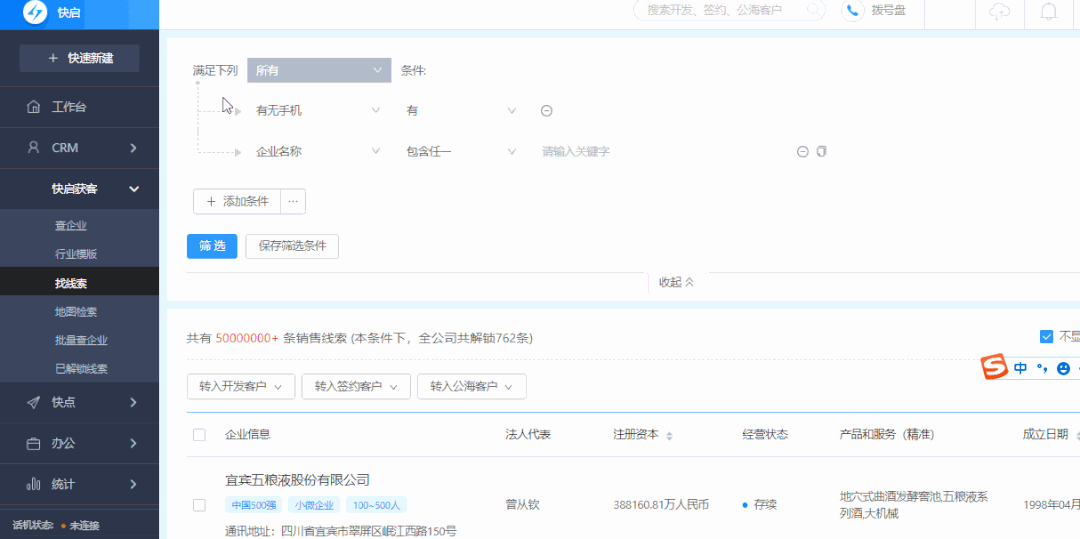
Task: Open the 工作台 home icon
Action: pos(33,107)
